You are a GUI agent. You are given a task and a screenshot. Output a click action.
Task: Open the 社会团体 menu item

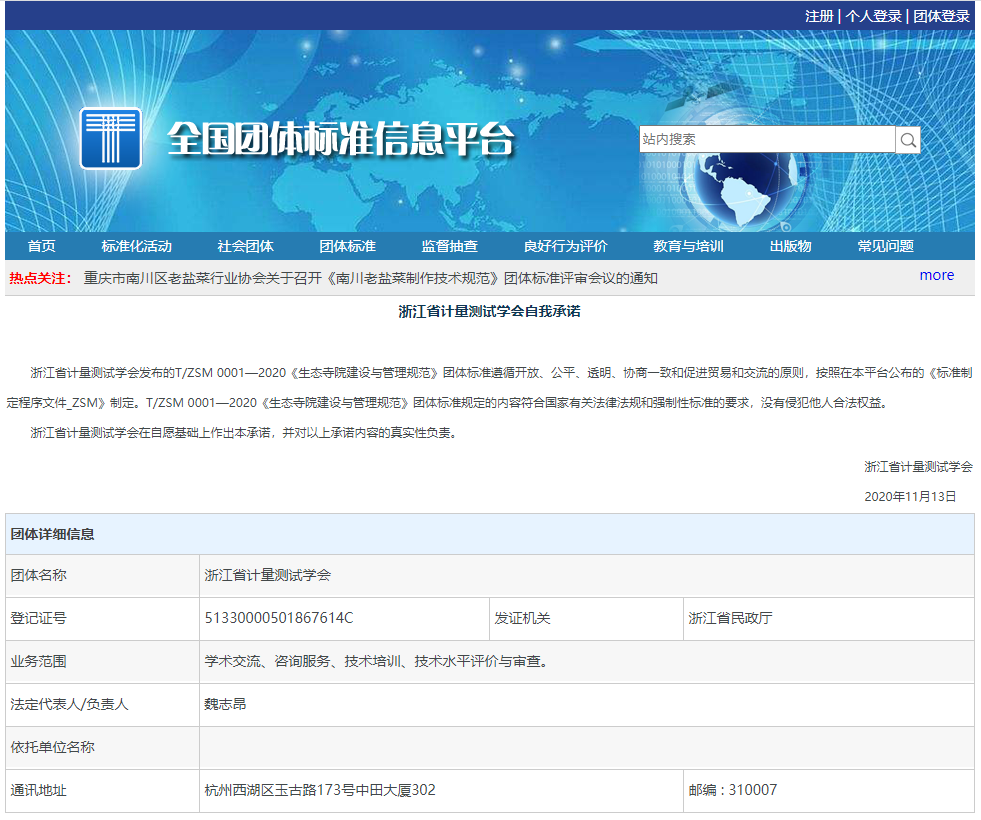[x=245, y=246]
